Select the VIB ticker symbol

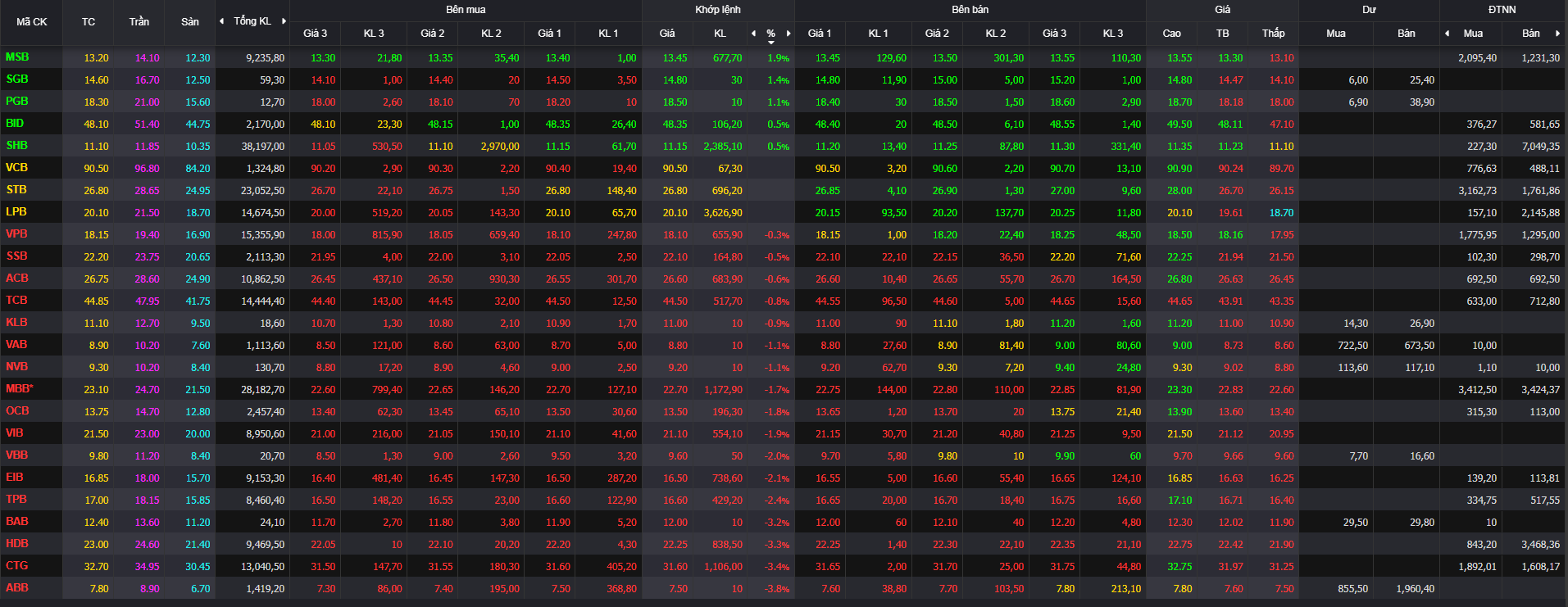tap(15, 433)
